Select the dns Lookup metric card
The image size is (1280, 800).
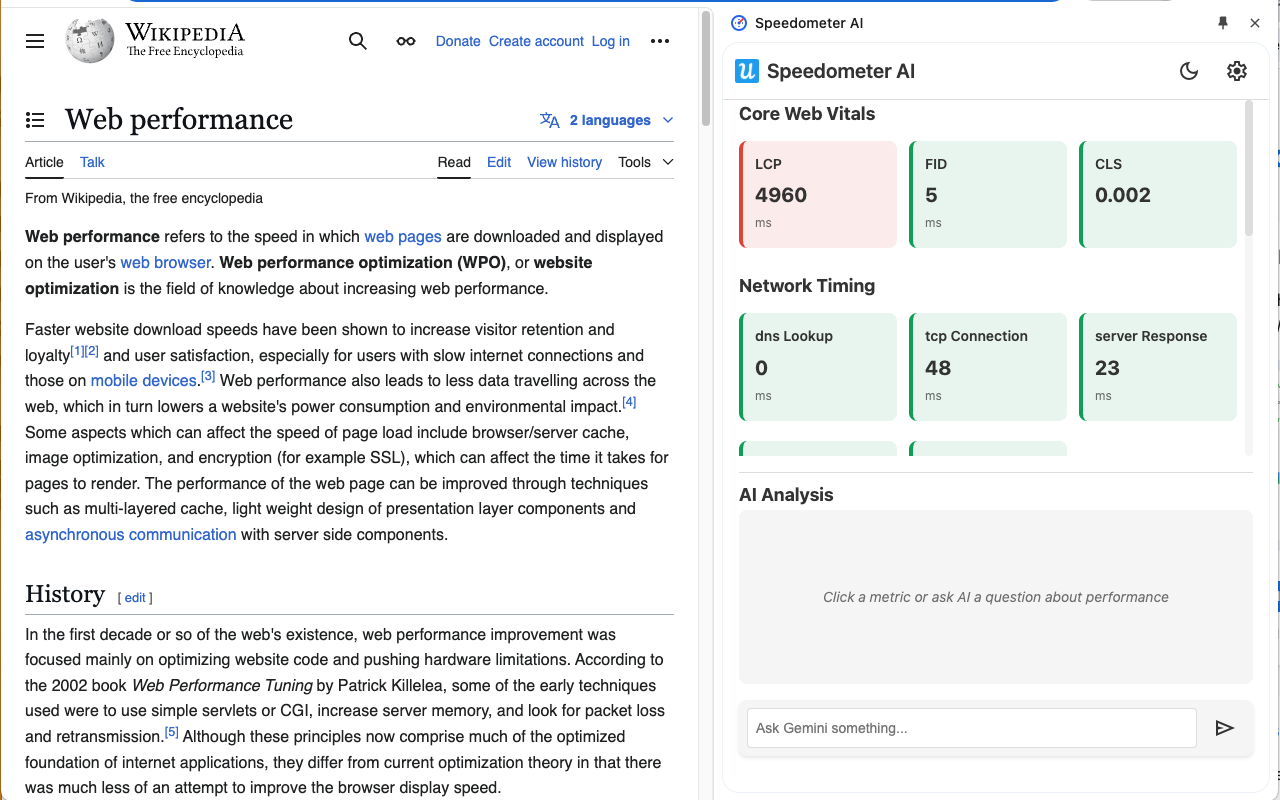(x=818, y=367)
